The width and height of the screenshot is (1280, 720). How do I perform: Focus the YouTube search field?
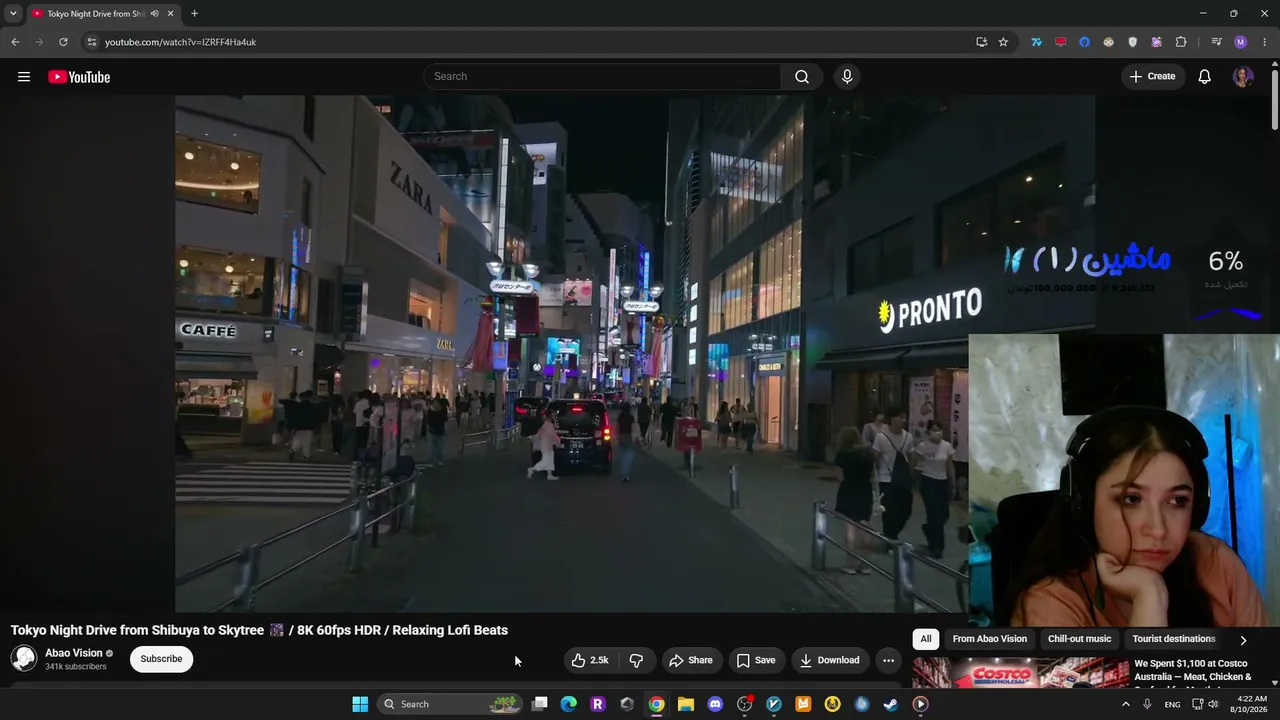point(604,77)
